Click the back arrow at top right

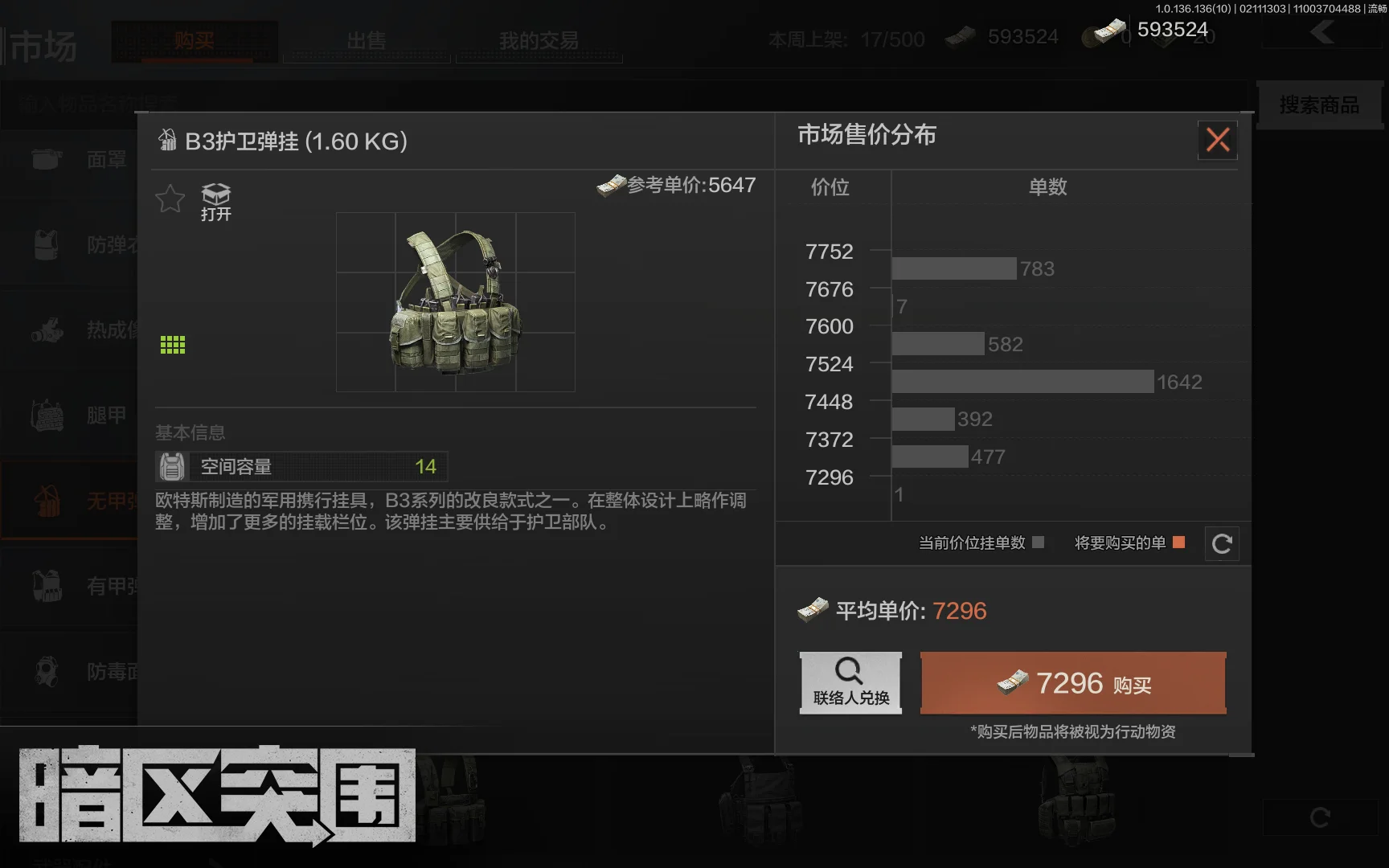[x=1321, y=32]
